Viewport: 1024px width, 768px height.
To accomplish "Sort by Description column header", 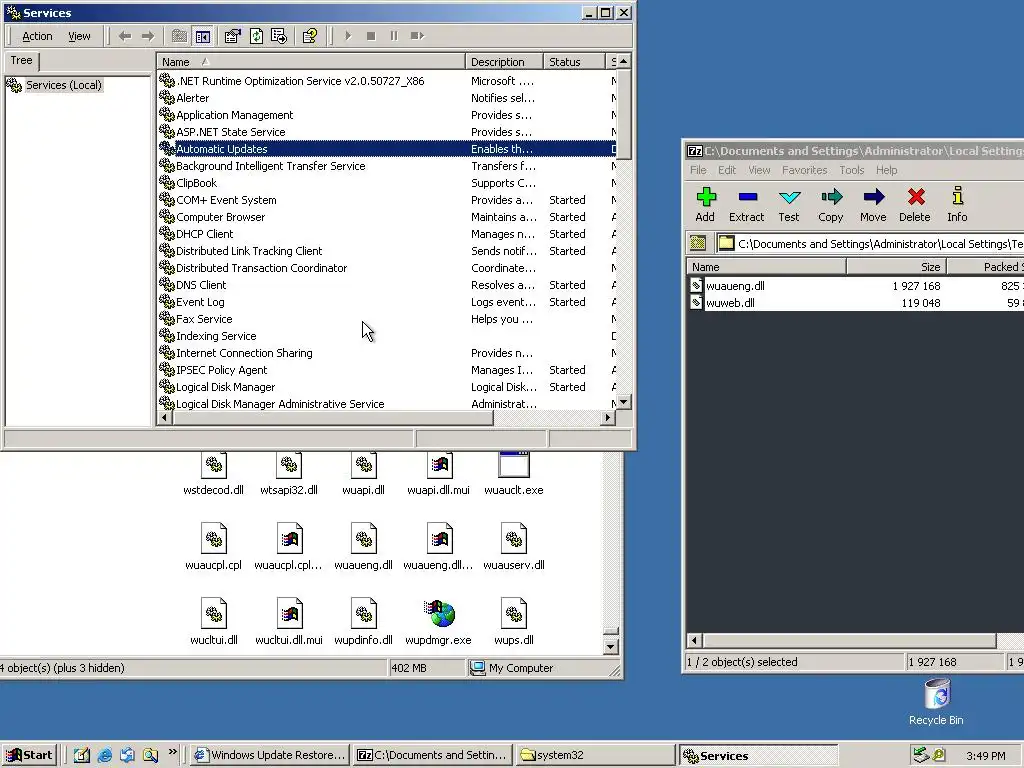I will [504, 61].
